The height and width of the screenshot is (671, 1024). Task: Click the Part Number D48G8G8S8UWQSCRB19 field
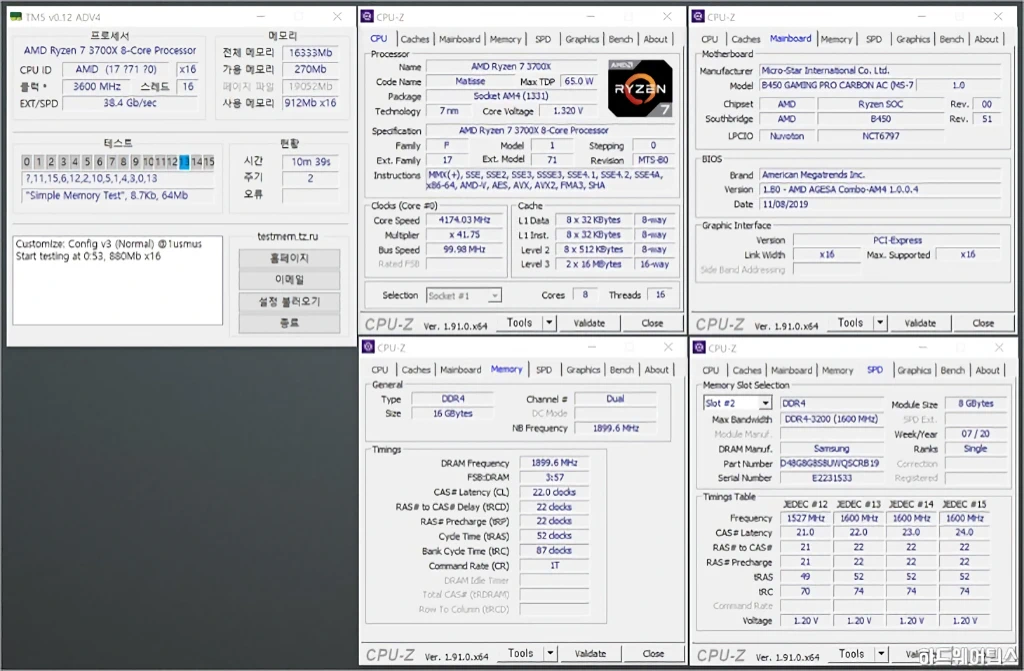click(x=831, y=463)
